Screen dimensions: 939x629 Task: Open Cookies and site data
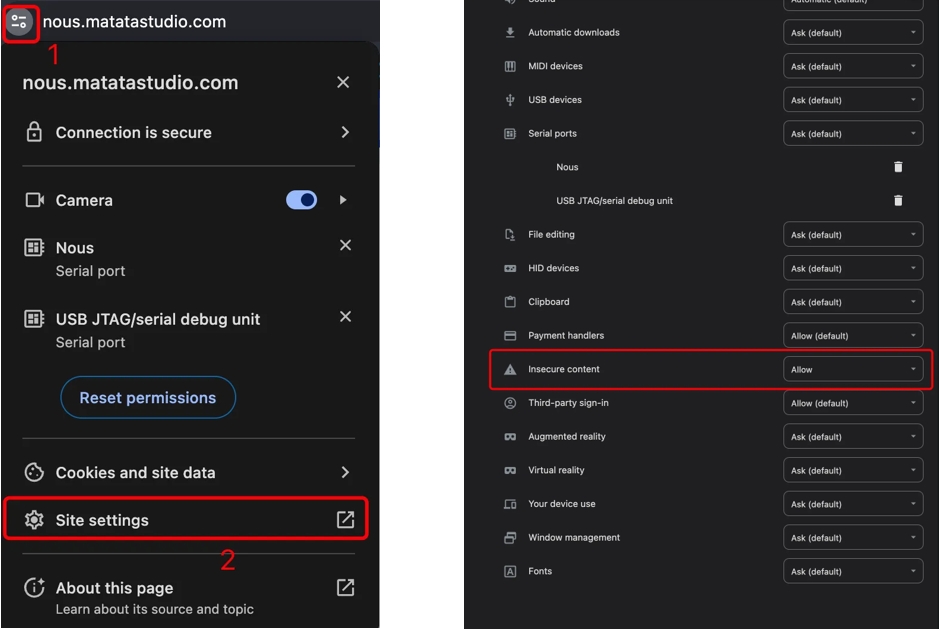click(188, 473)
